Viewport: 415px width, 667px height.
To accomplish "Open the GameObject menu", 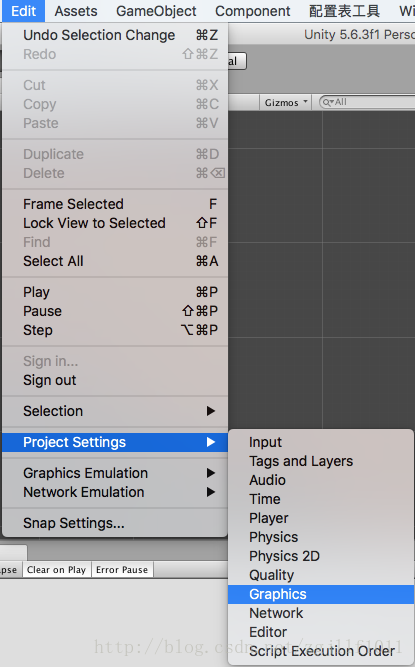I will [156, 11].
